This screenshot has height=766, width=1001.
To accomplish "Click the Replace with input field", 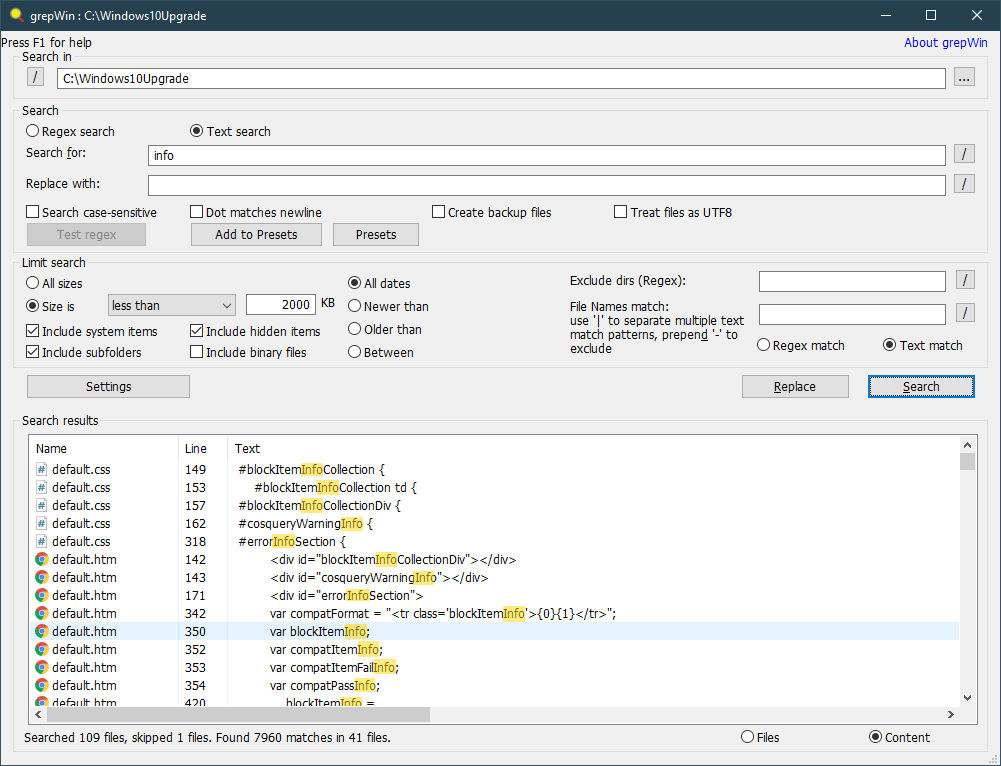I will click(x=546, y=185).
